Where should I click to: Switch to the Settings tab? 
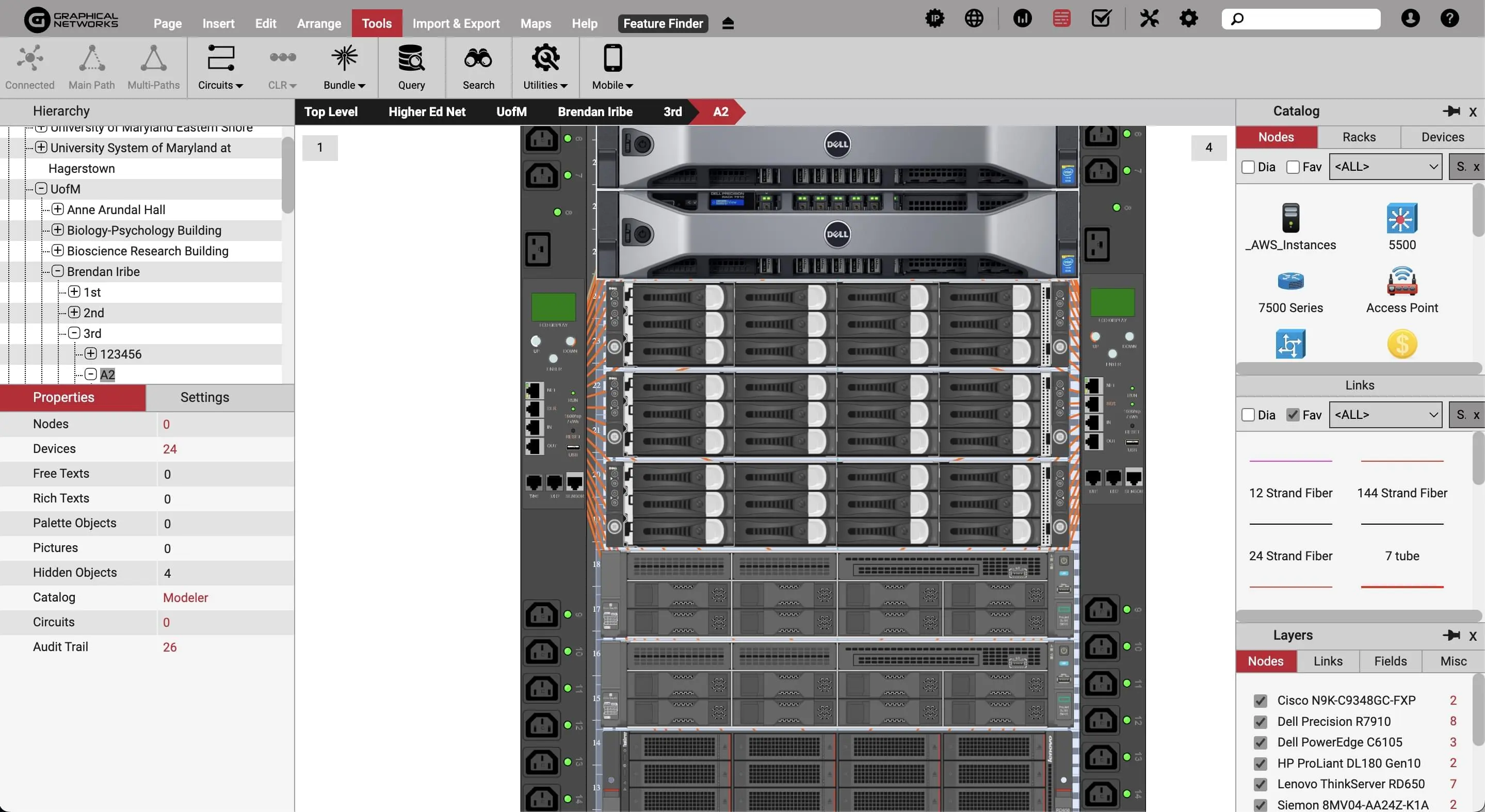click(205, 397)
